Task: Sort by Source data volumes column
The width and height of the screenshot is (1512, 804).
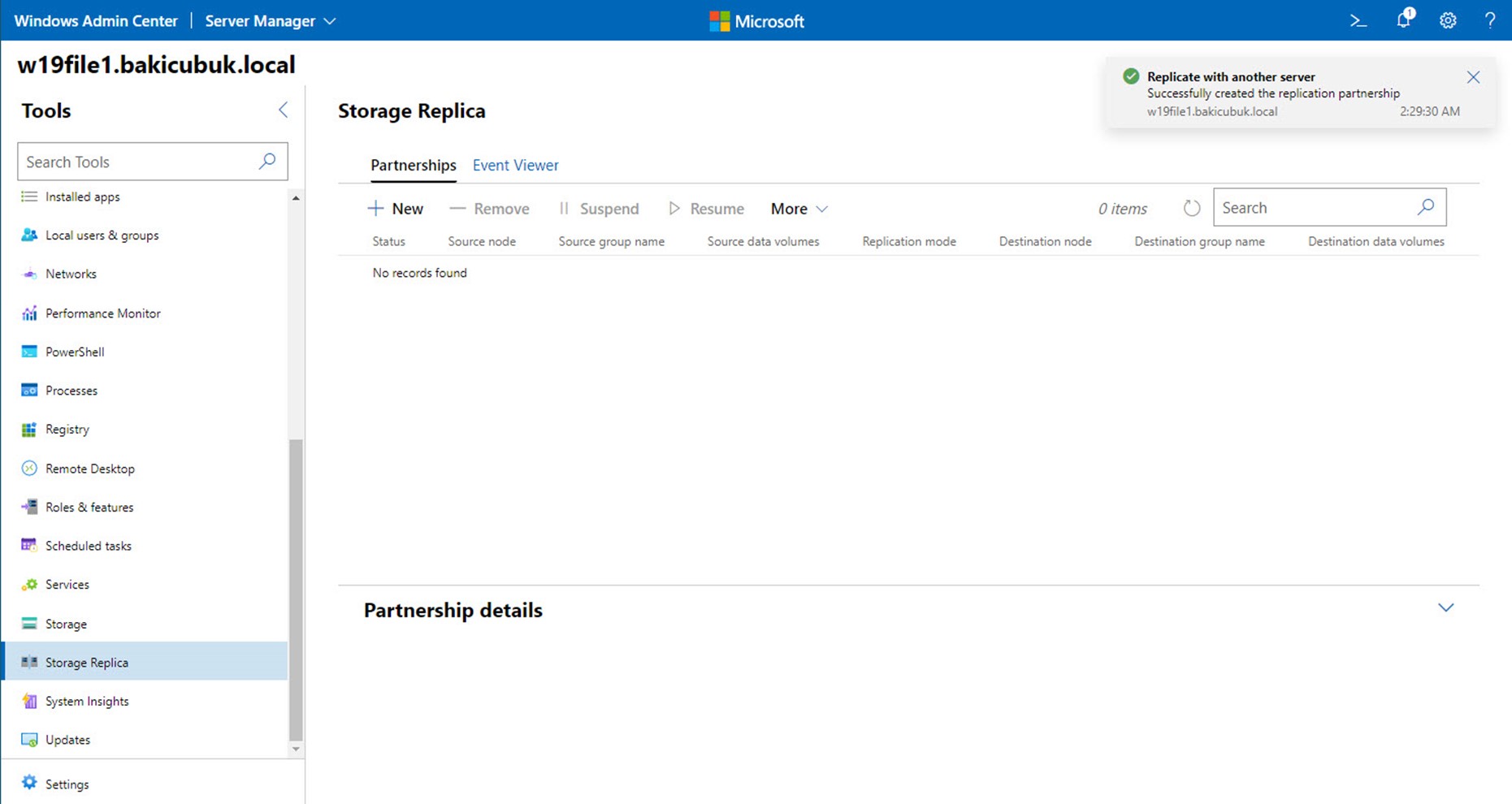Action: coord(763,241)
